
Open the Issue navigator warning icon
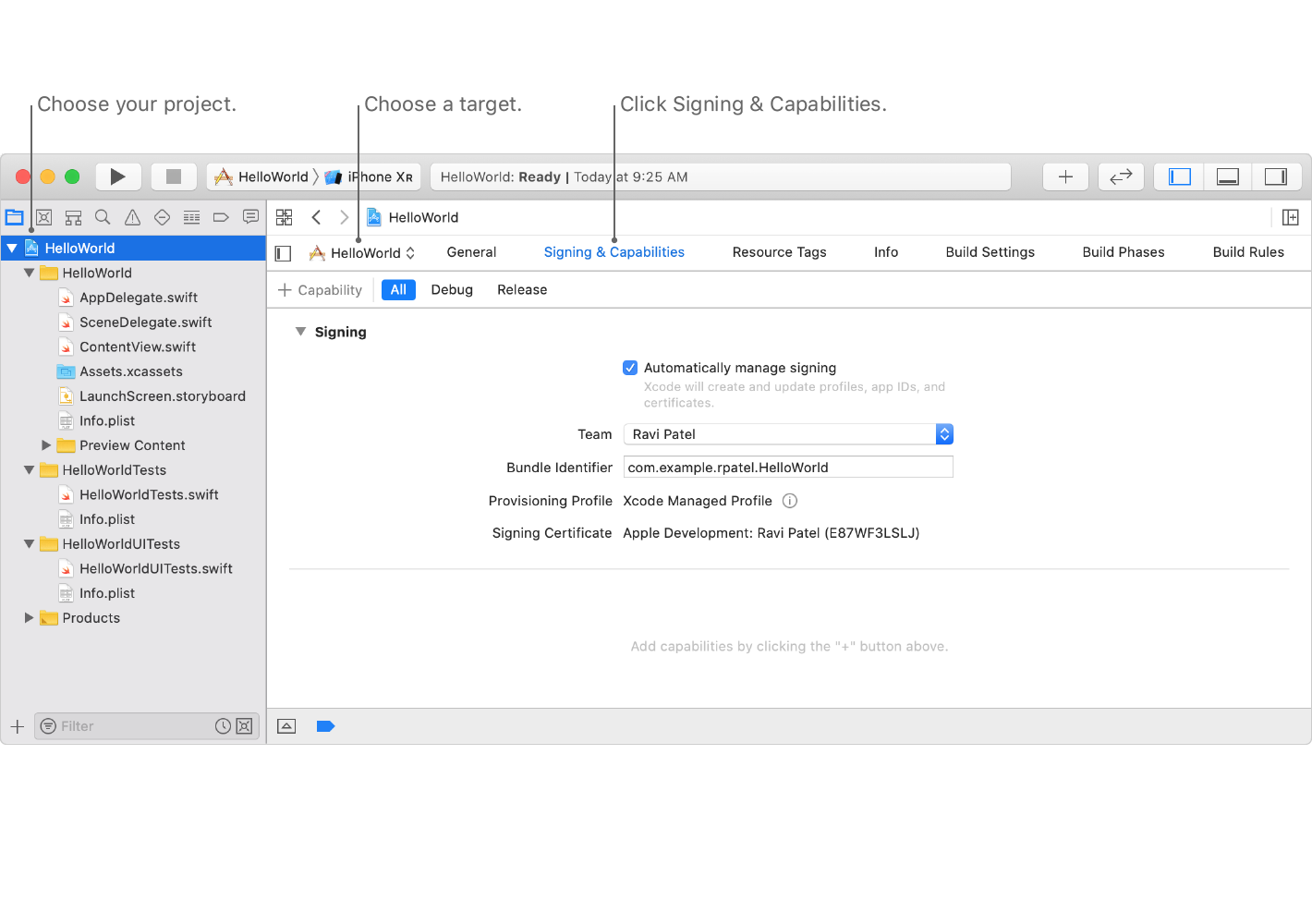(133, 217)
